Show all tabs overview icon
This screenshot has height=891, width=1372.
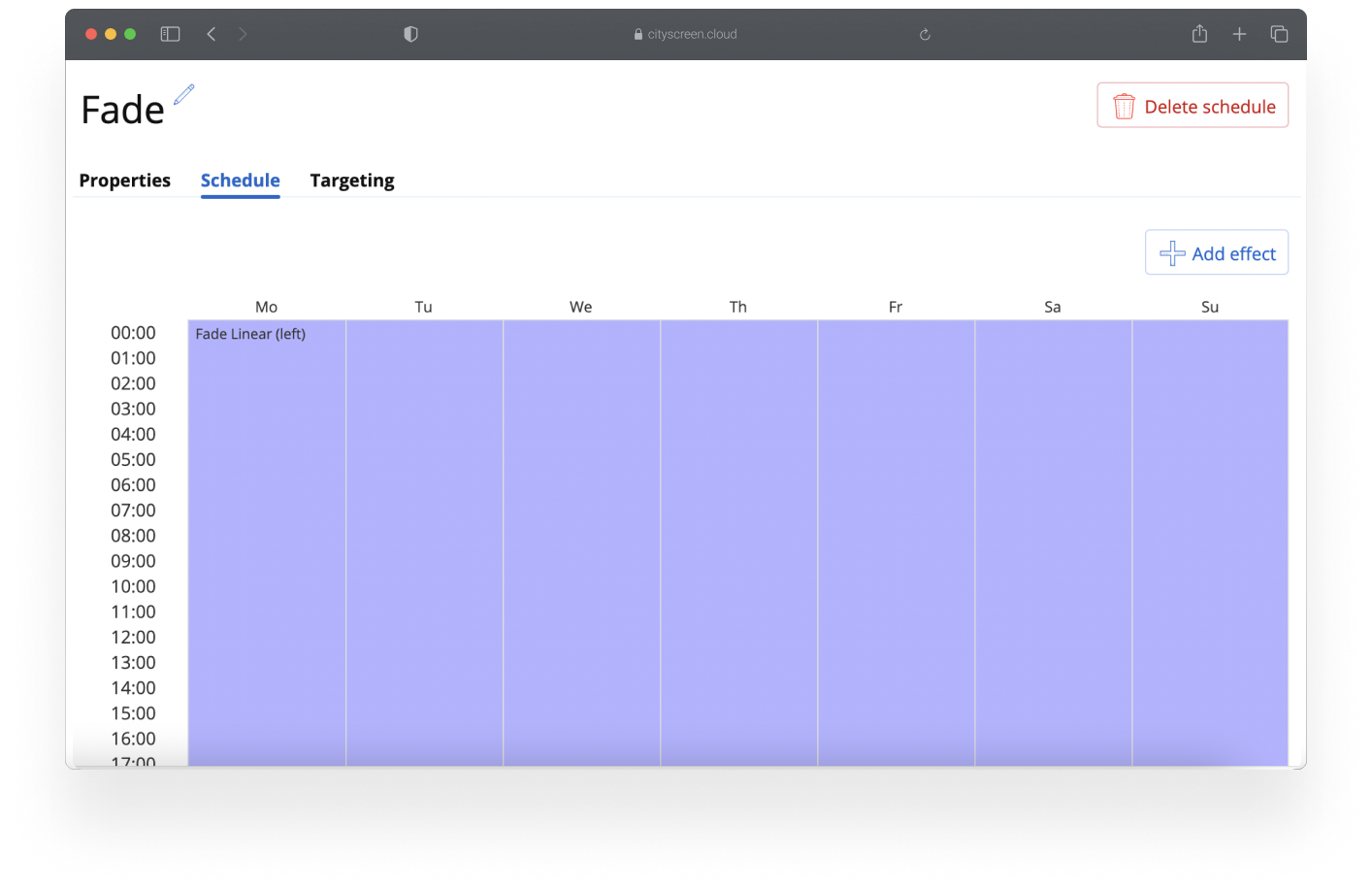pos(1279,33)
